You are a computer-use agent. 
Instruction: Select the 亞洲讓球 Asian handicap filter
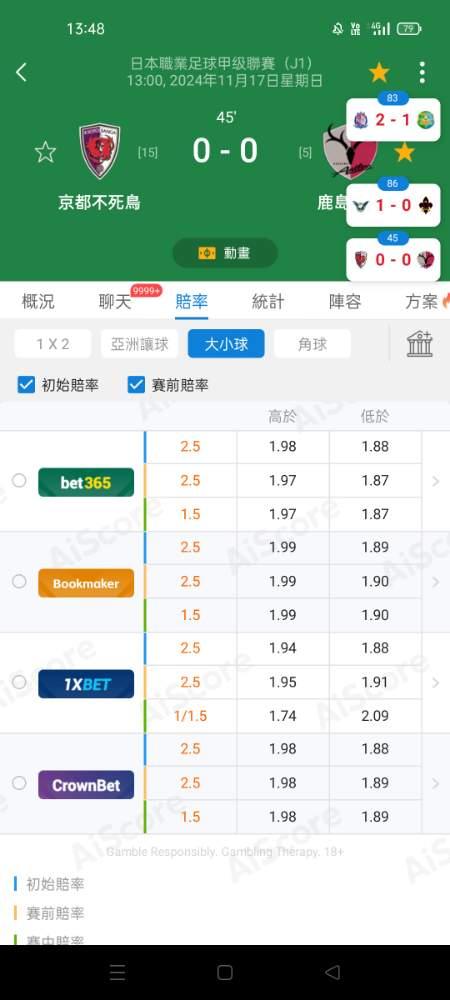(140, 344)
